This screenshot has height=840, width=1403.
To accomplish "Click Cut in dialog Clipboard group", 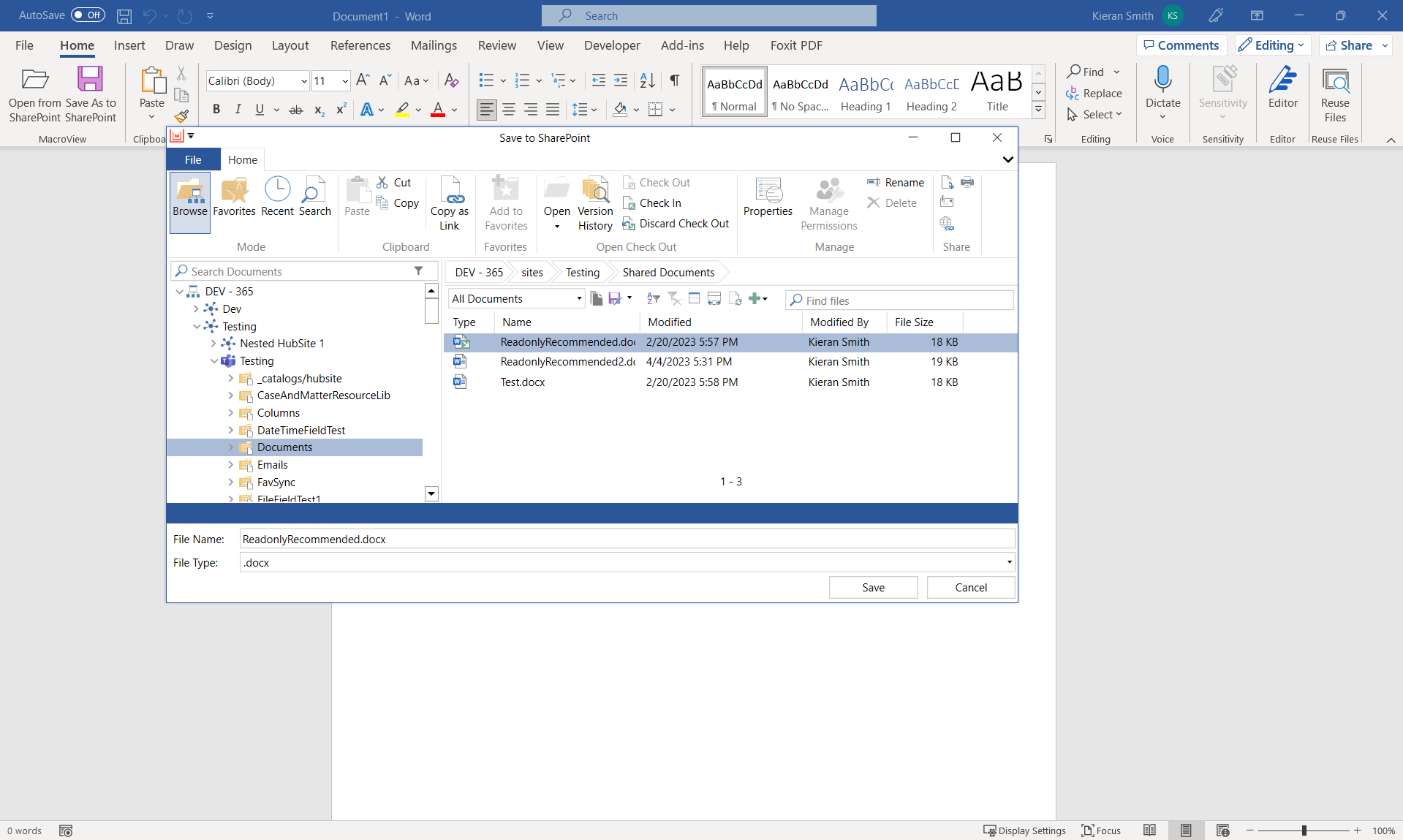I will coord(394,183).
